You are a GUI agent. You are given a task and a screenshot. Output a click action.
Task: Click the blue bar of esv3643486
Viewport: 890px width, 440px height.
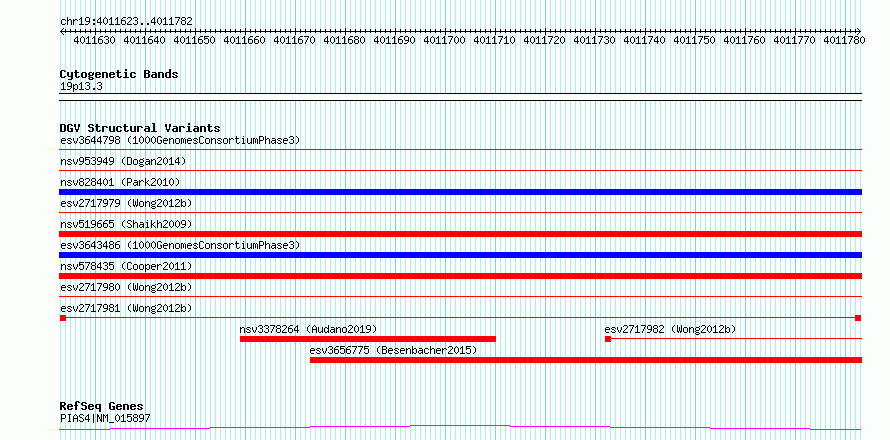click(461, 255)
